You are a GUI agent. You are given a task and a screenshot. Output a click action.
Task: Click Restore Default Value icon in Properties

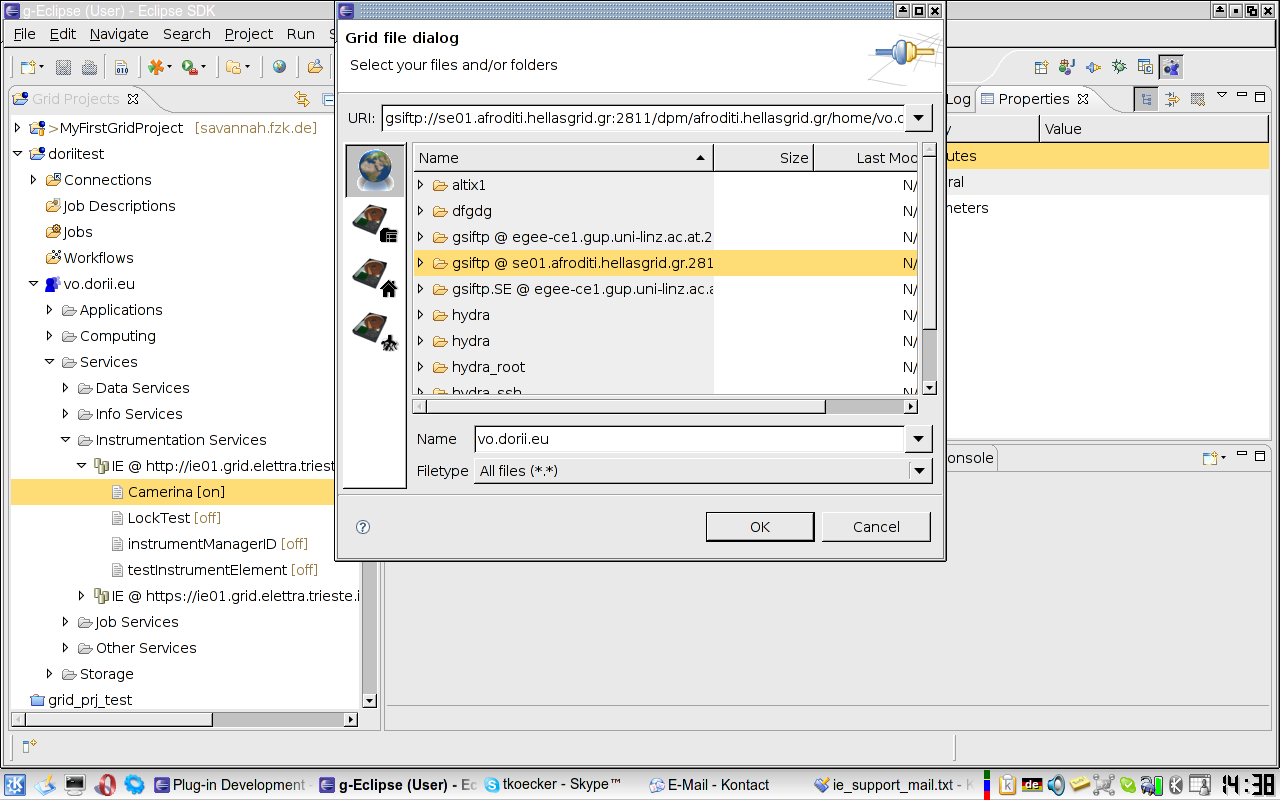point(1197,99)
